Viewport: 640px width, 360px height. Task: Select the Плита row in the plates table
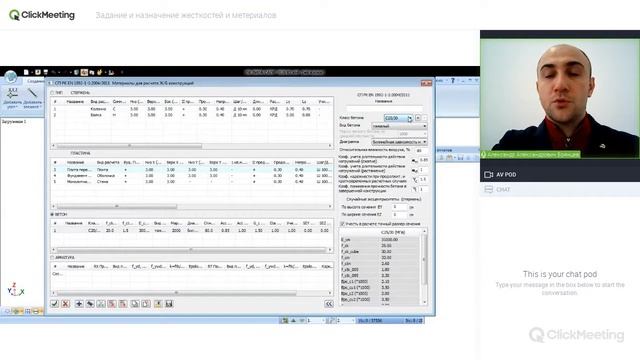click(x=191, y=169)
